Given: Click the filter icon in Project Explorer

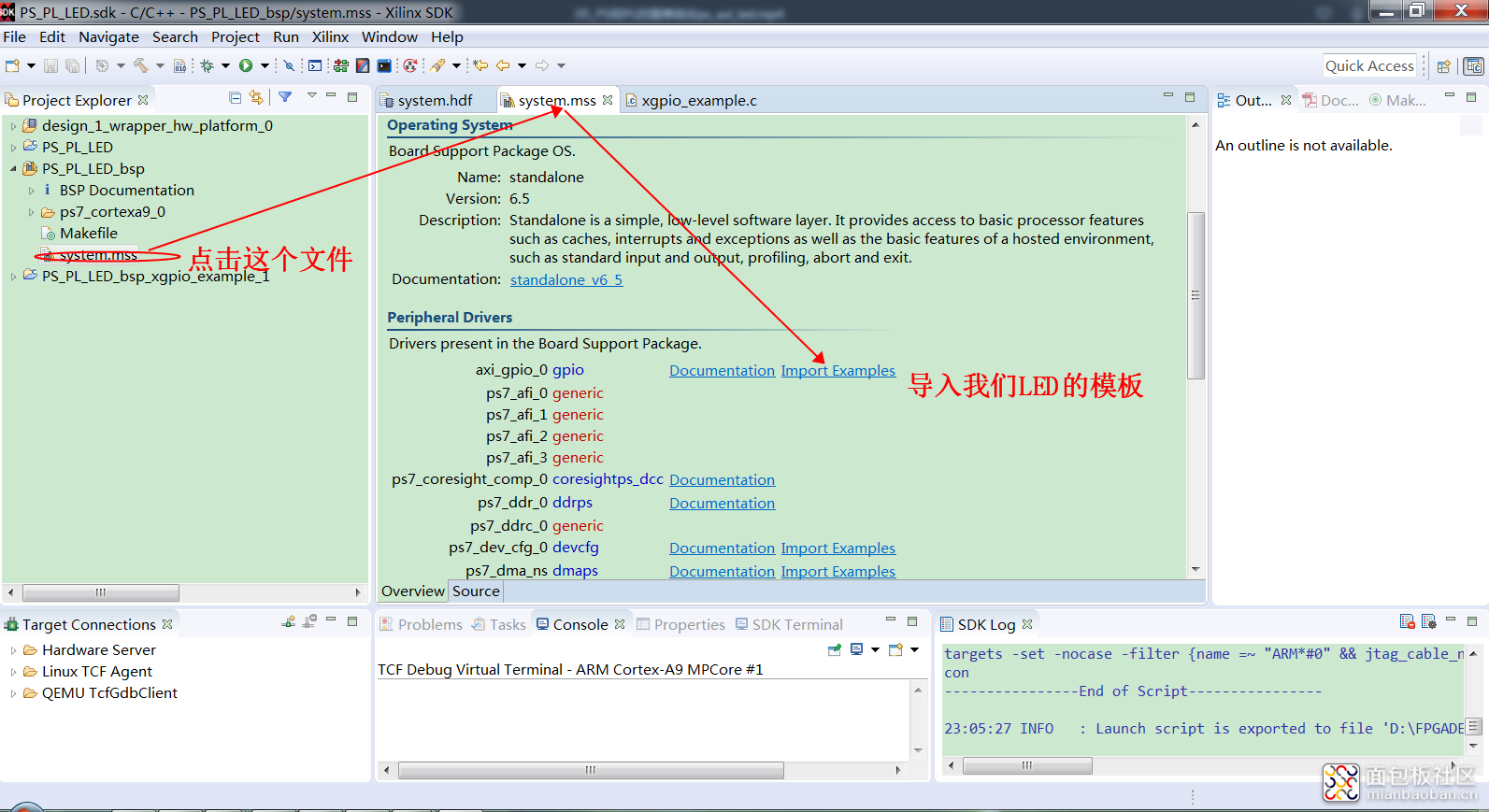Looking at the screenshot, I should coord(285,96).
